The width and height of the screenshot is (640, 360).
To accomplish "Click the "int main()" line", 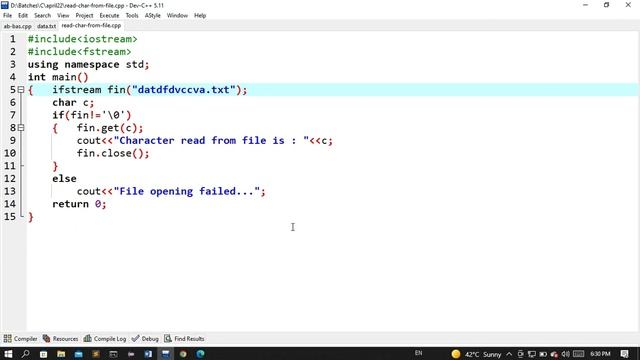I will [x=58, y=77].
